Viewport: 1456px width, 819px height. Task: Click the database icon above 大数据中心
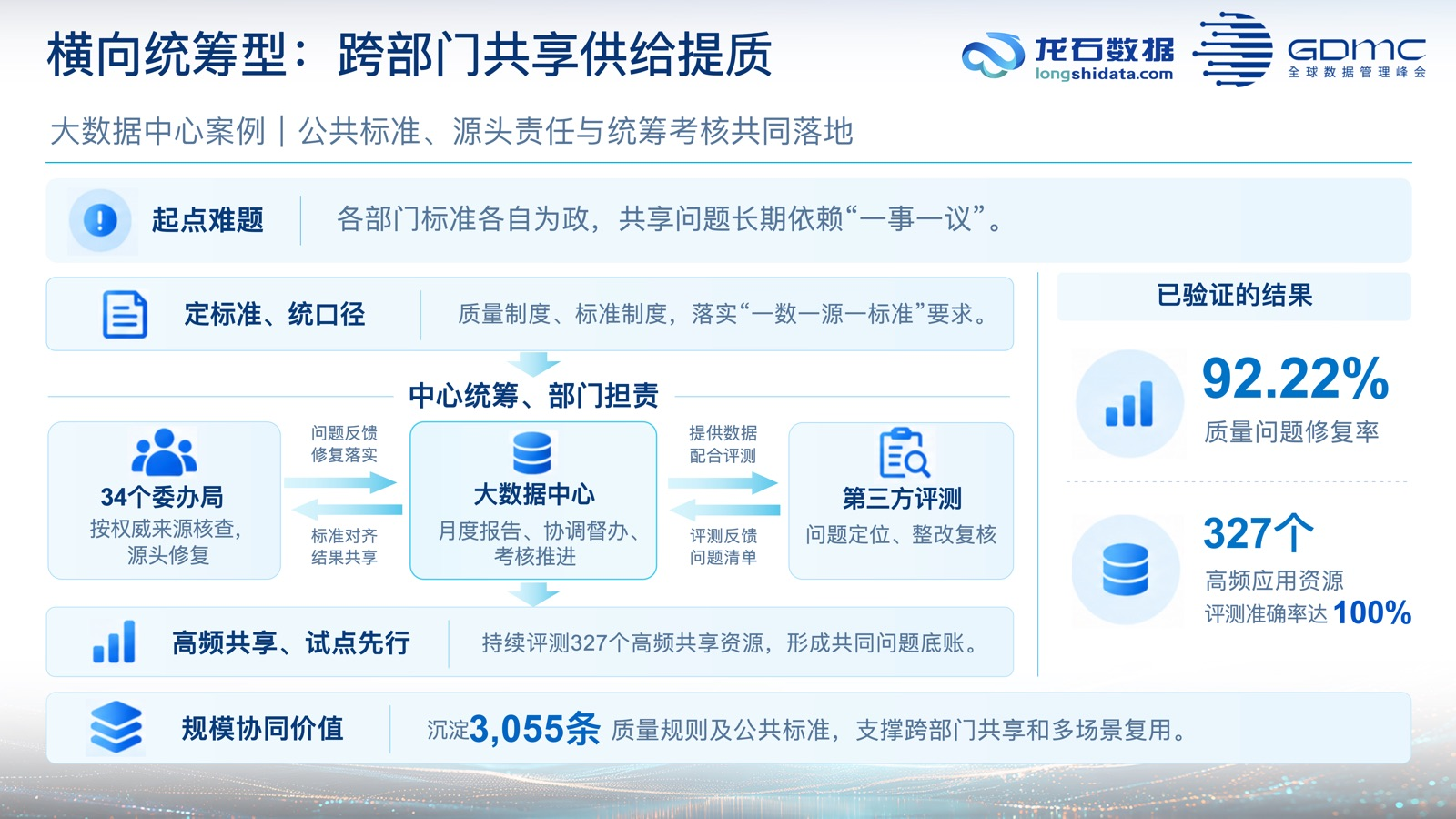coord(532,453)
